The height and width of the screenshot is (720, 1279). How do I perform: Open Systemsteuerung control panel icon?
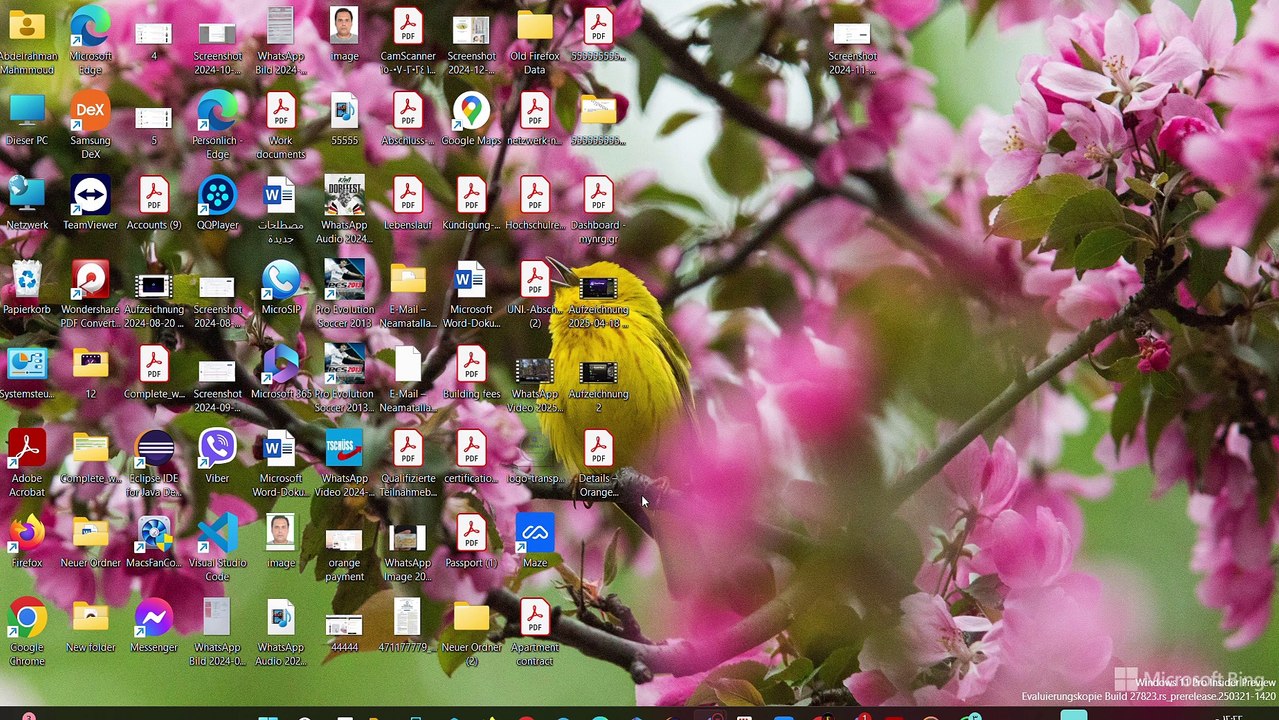pyautogui.click(x=27, y=372)
